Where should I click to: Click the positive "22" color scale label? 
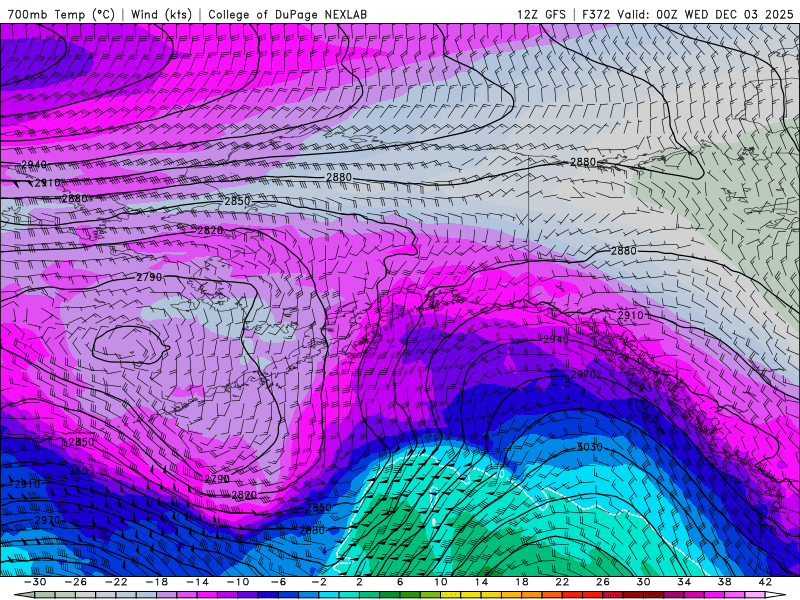(562, 582)
